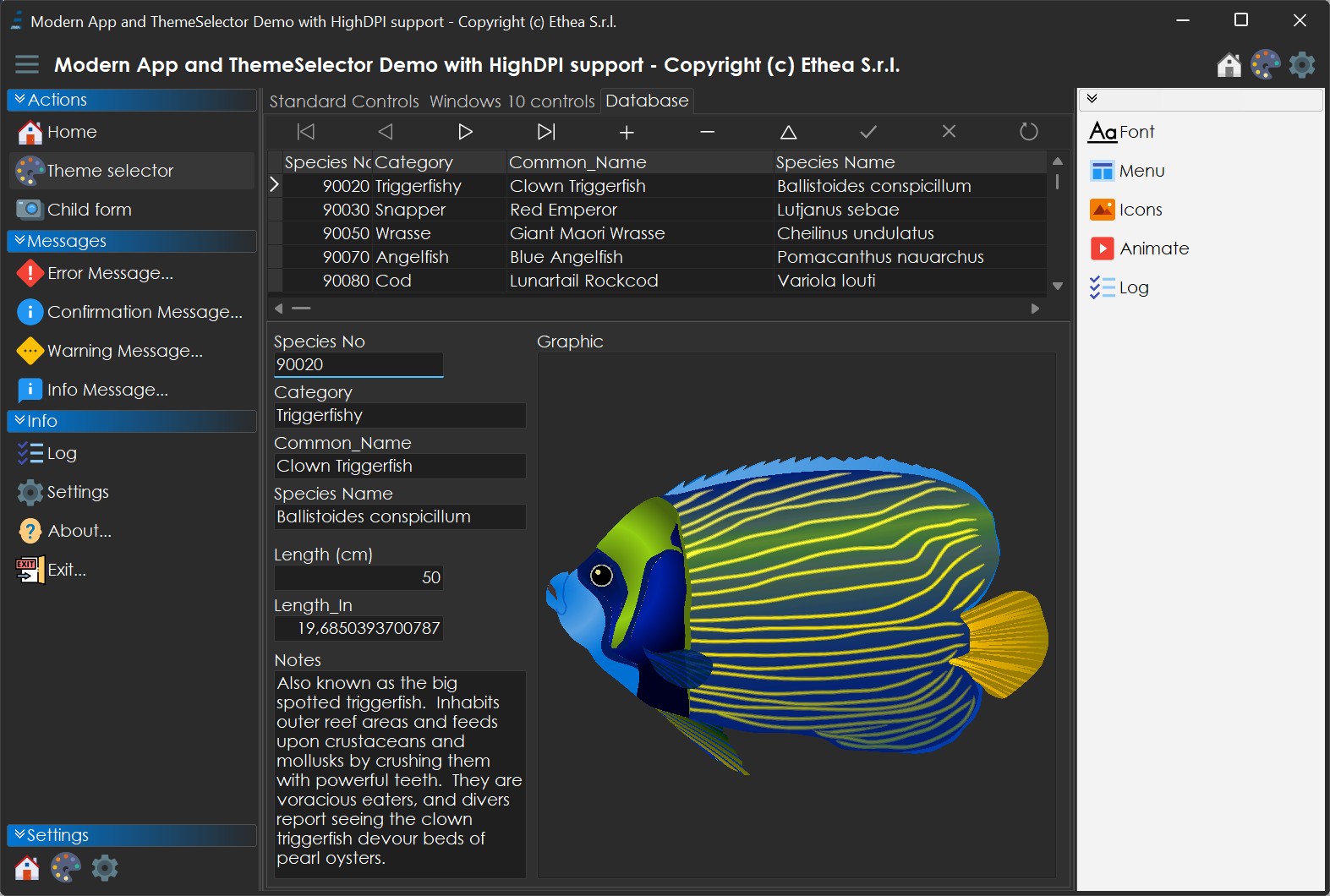The width and height of the screenshot is (1330, 896).
Task: Go to the first database record
Action: click(x=306, y=132)
